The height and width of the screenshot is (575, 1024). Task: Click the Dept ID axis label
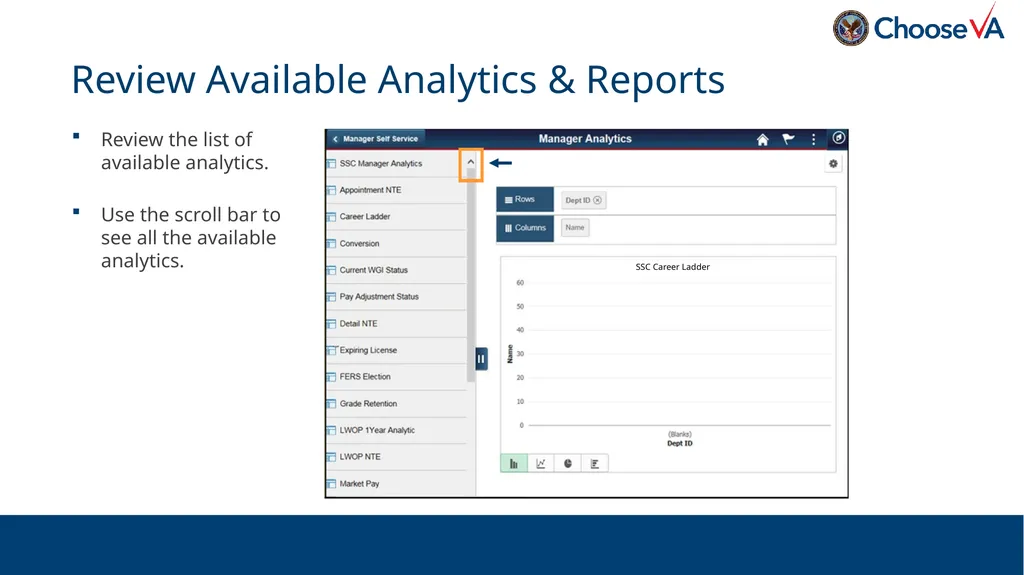pos(679,444)
